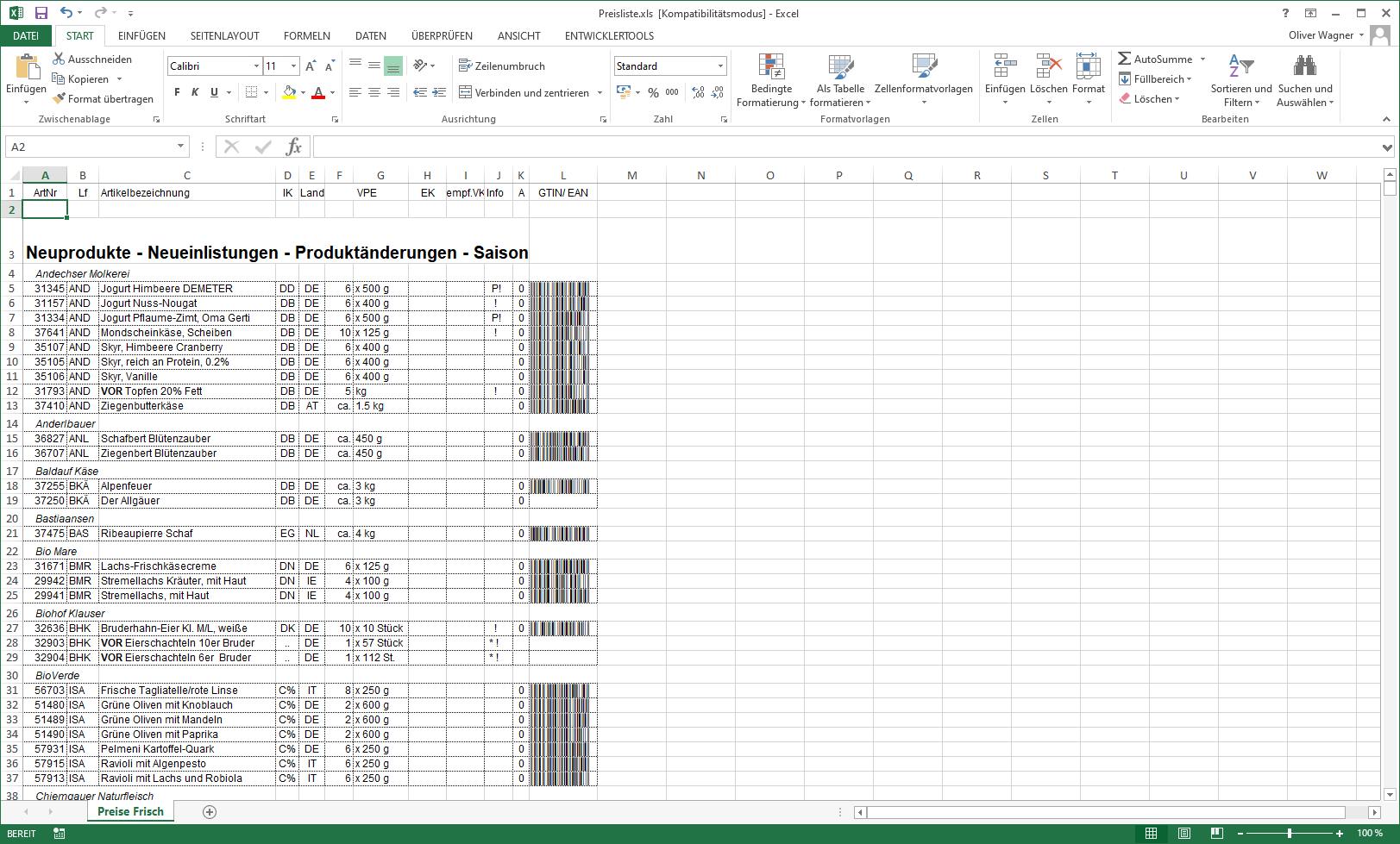Toggle middle vertical alignment

coord(374,66)
